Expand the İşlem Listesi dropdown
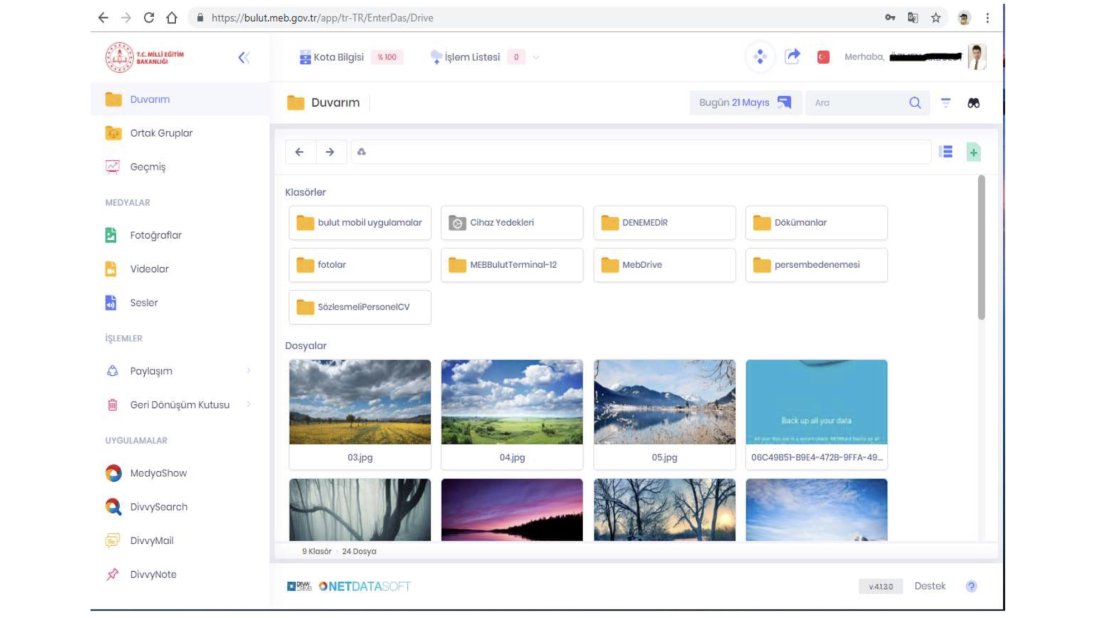Viewport: 1100px width, 618px height. 536,57
